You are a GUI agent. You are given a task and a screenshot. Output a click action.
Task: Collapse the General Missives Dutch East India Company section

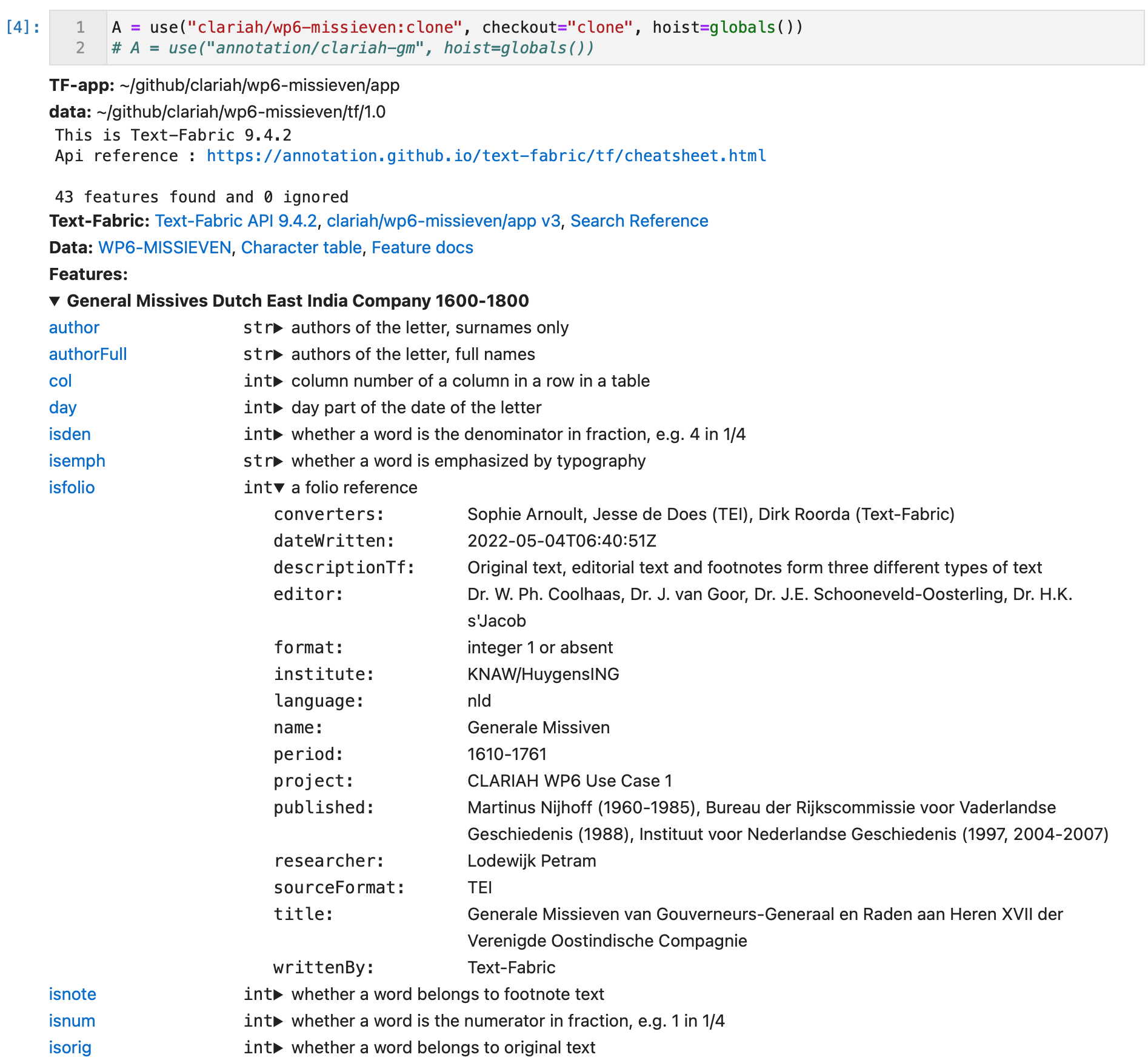[55, 301]
